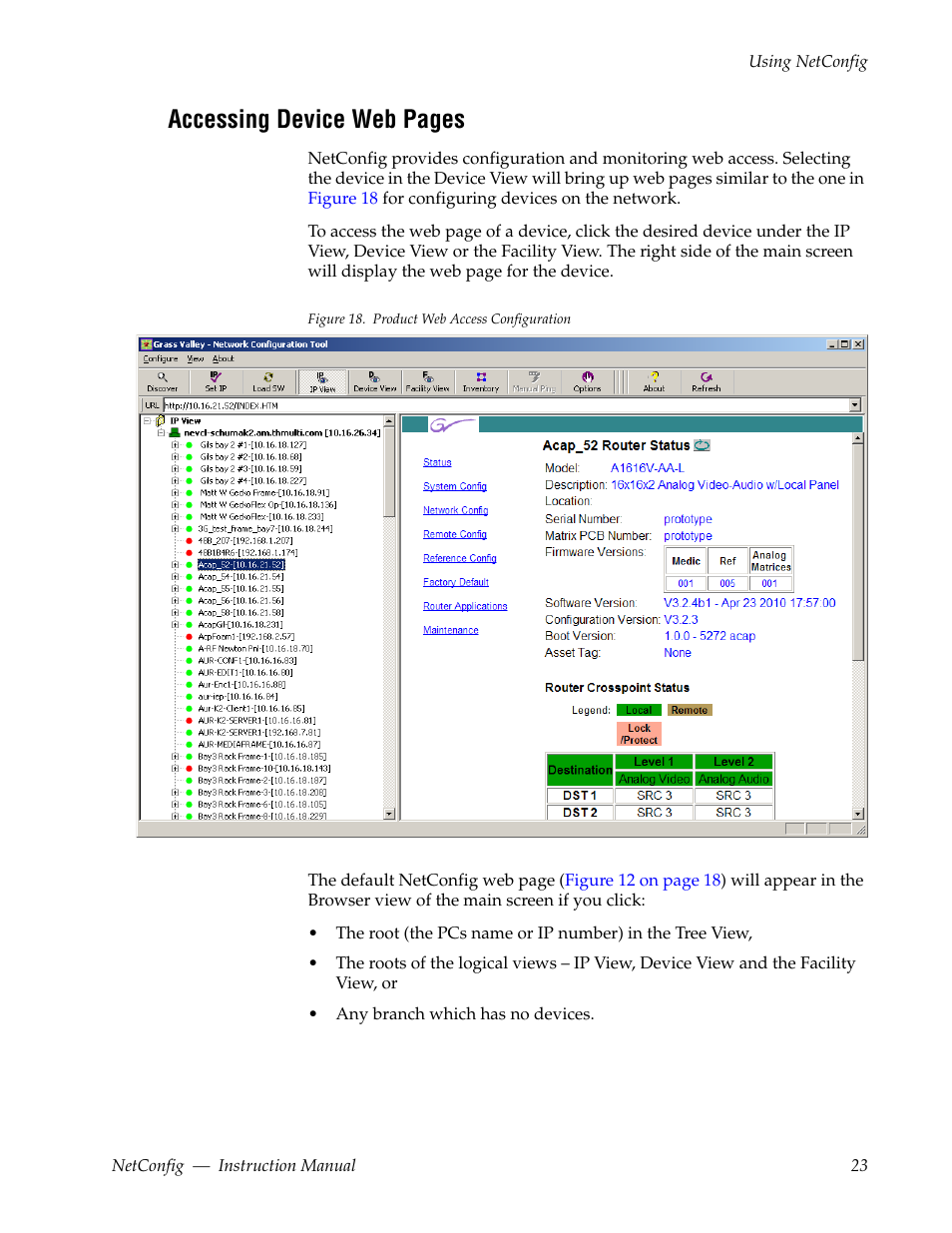
Task: Click web page scrollbar up arrow
Action: 858,439
